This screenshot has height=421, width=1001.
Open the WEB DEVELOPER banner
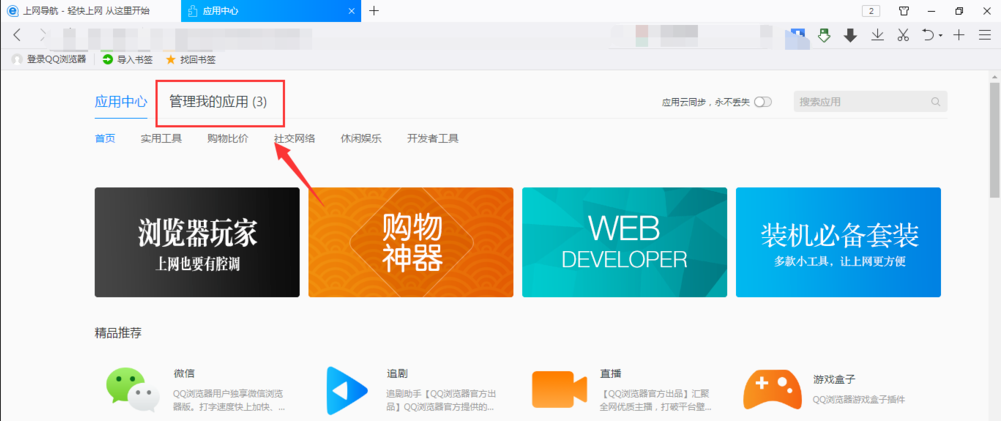pos(624,242)
